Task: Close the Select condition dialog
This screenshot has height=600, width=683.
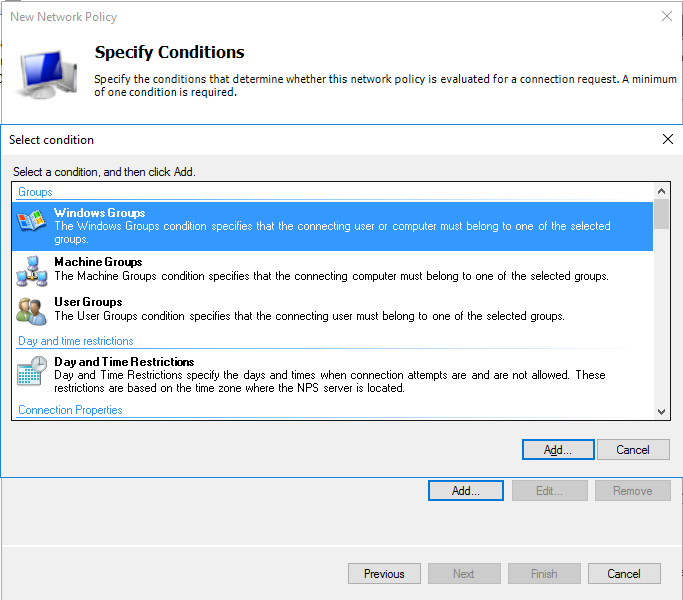Action: [668, 139]
